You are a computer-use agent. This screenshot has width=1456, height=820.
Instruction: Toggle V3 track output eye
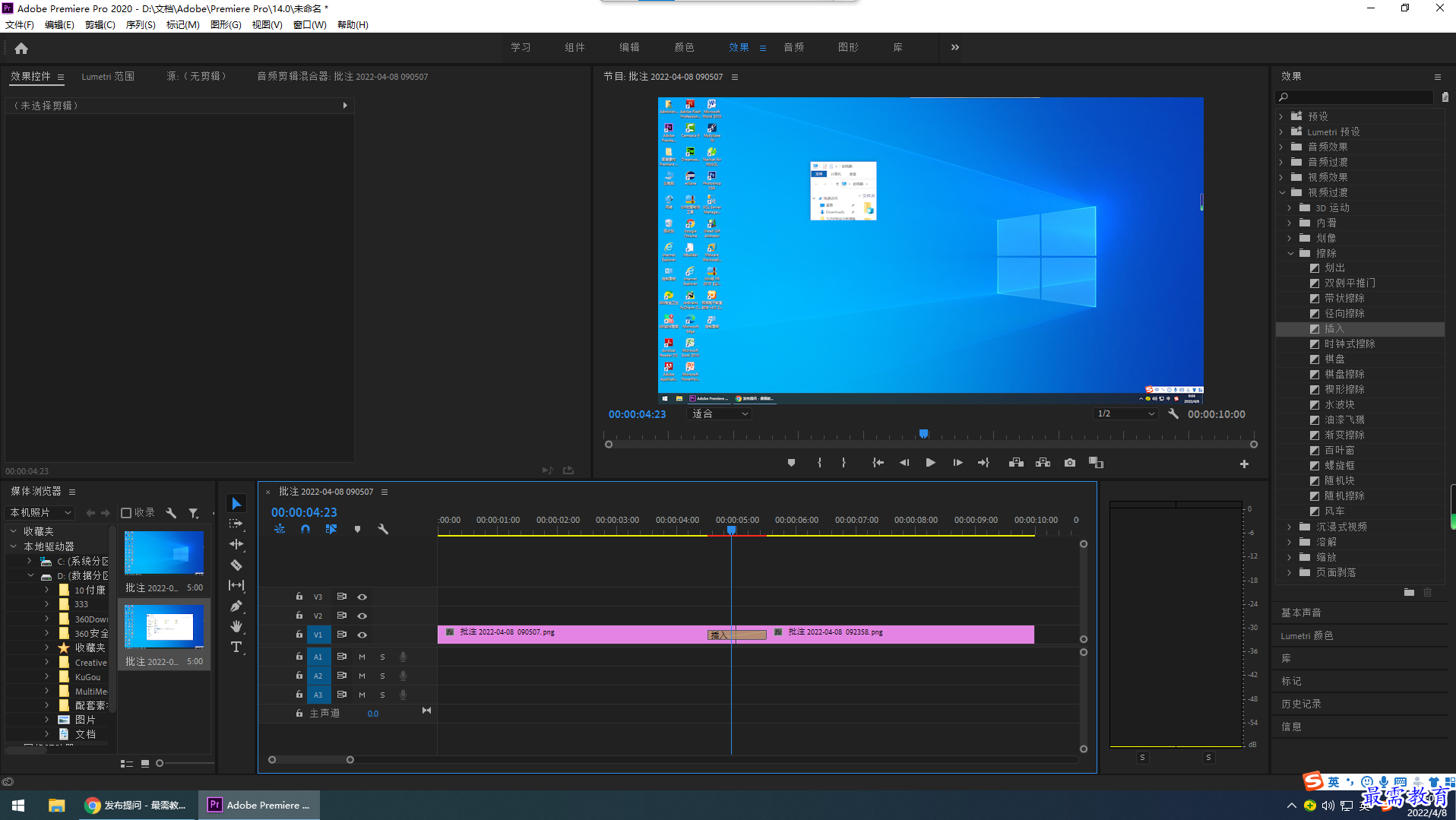[362, 597]
